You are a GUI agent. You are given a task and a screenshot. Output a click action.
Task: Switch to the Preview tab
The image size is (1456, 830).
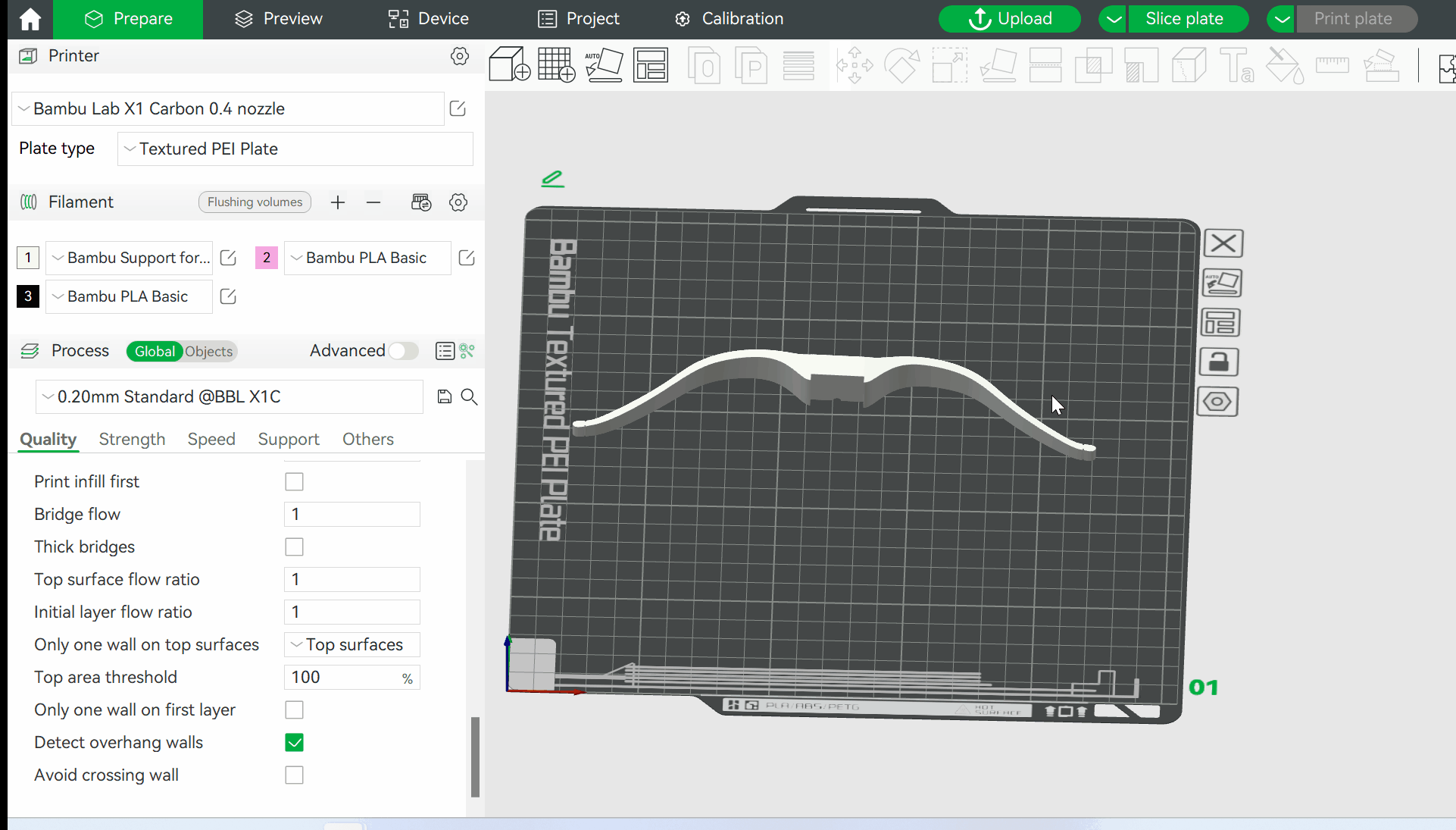coord(278,19)
